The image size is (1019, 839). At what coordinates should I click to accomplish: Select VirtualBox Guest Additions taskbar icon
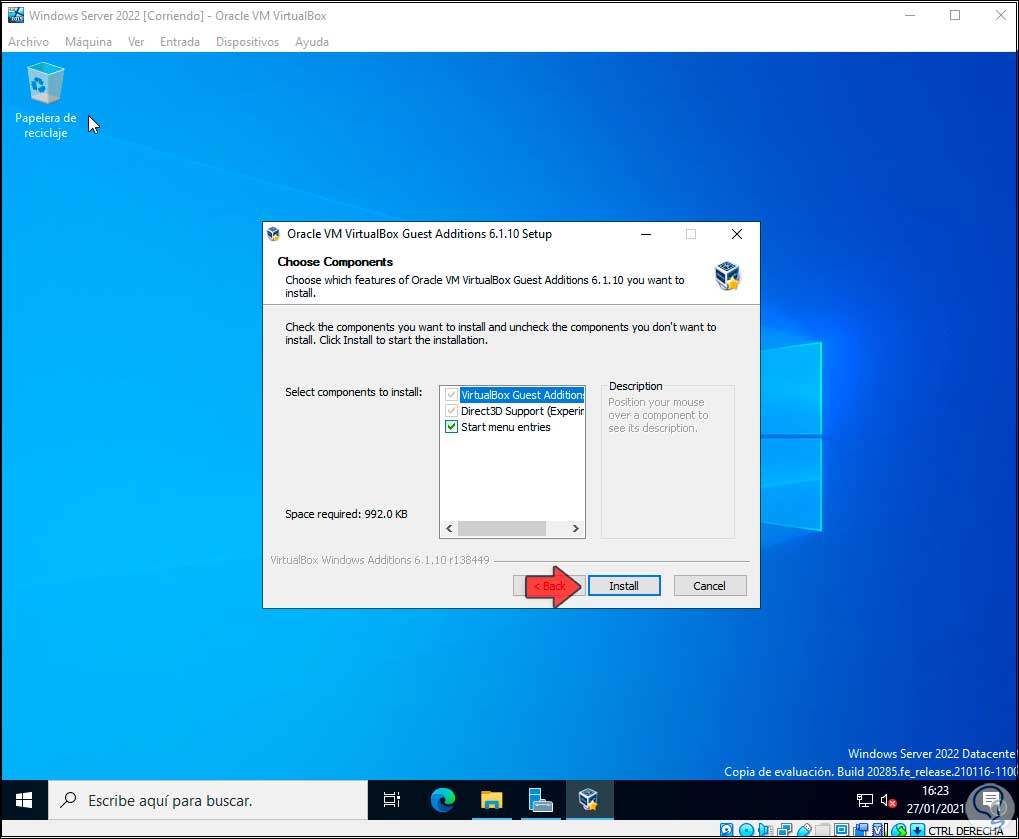[589, 800]
